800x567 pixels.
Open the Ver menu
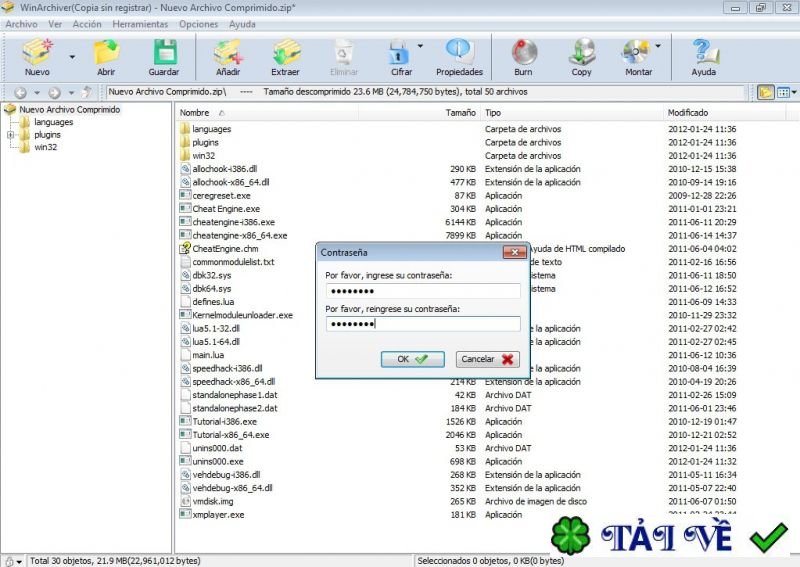55,24
